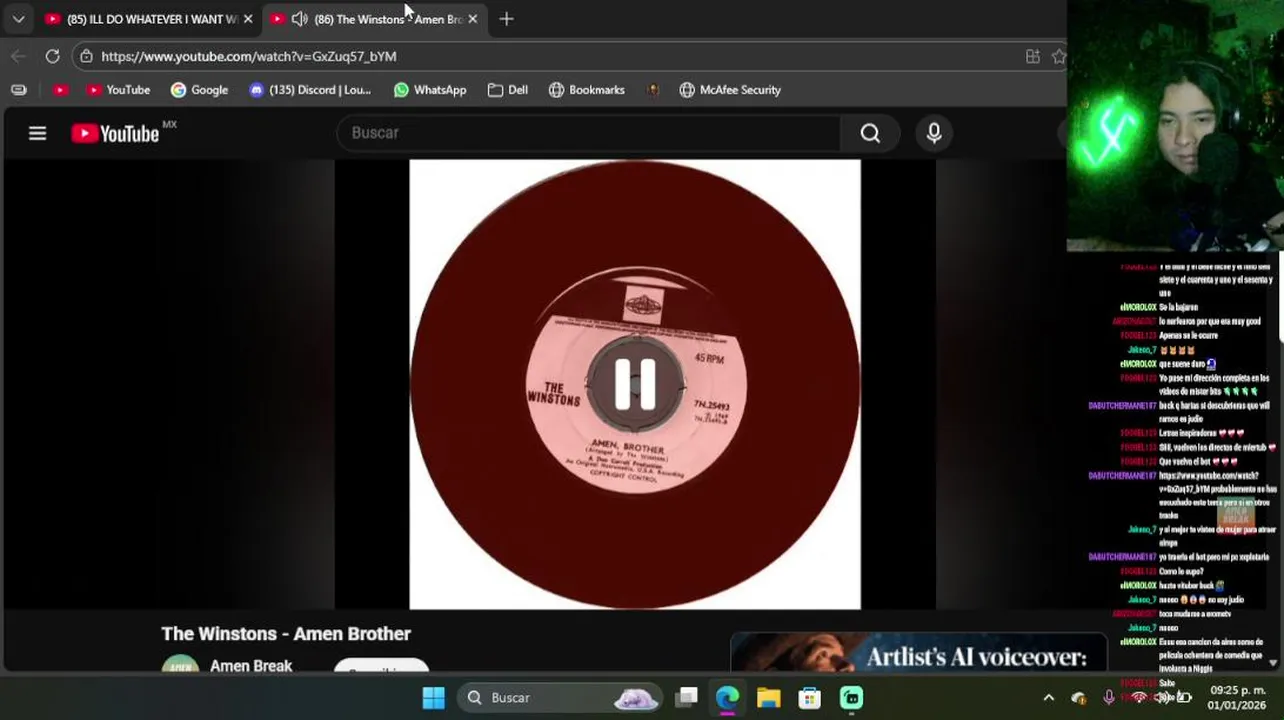
Task: Close 'The Winstons - Amen Bro' tab
Action: pyautogui.click(x=472, y=19)
